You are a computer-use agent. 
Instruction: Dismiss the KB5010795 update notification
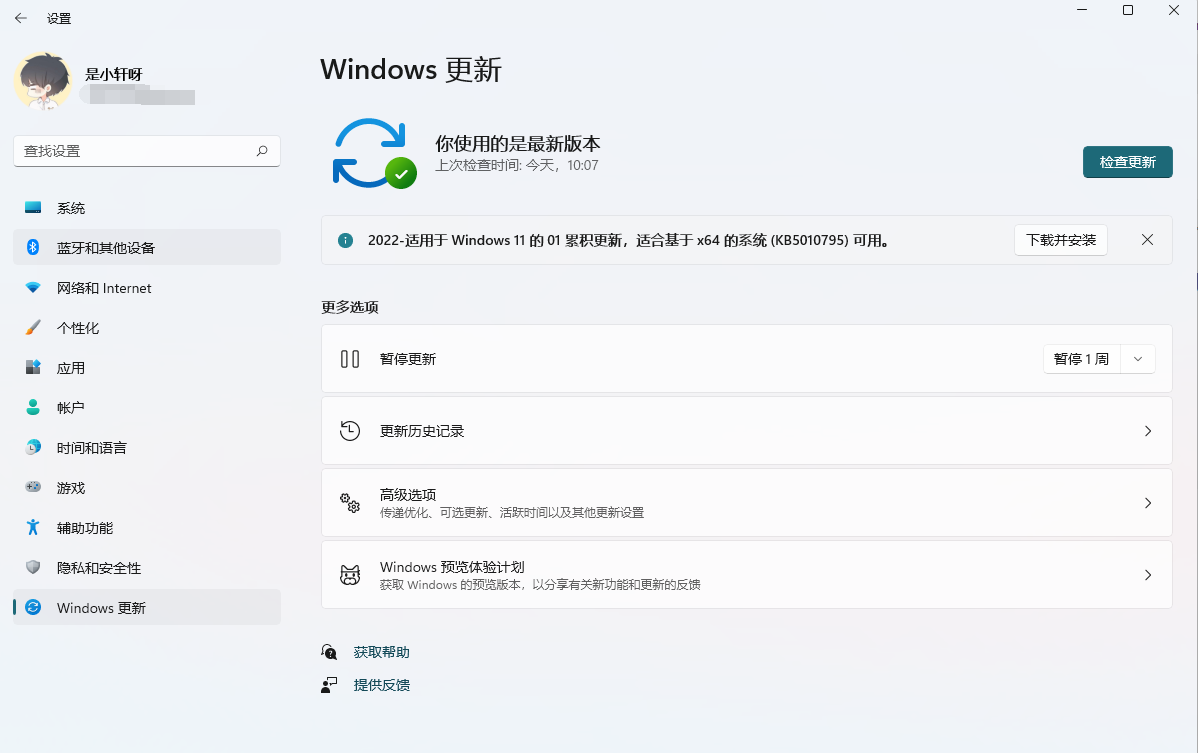pos(1147,240)
